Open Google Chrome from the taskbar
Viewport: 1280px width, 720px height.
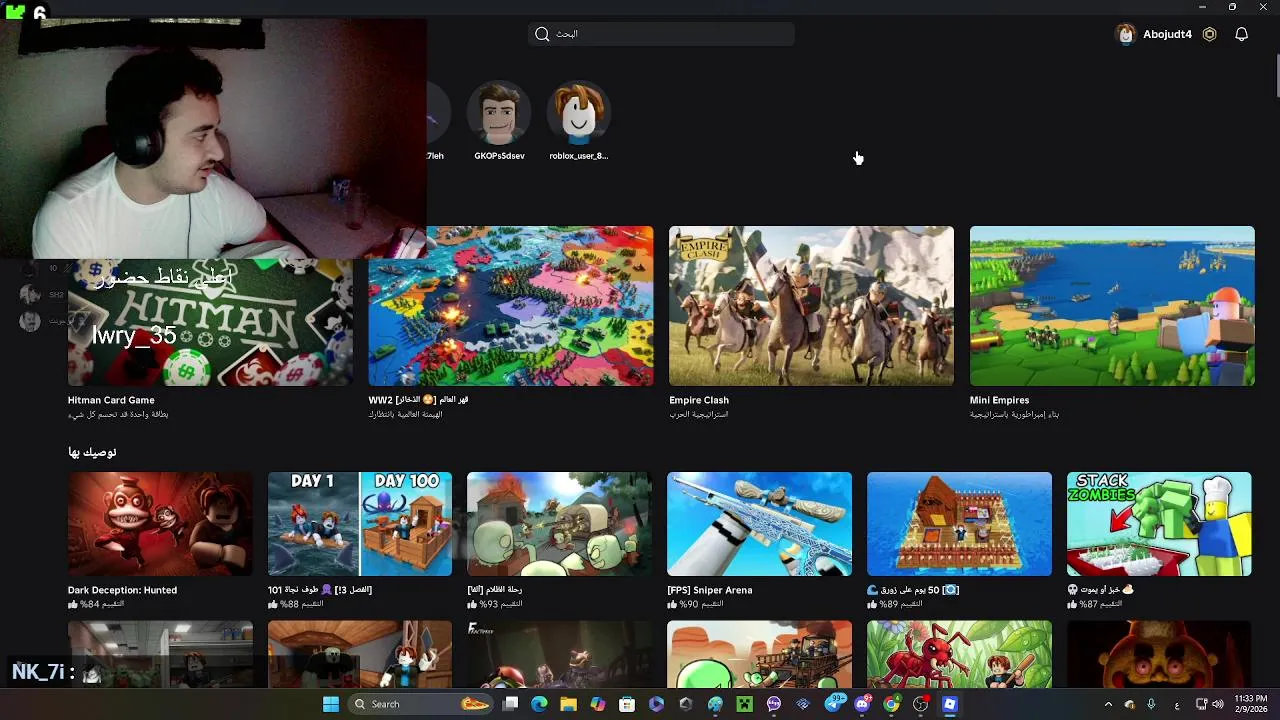click(x=891, y=704)
